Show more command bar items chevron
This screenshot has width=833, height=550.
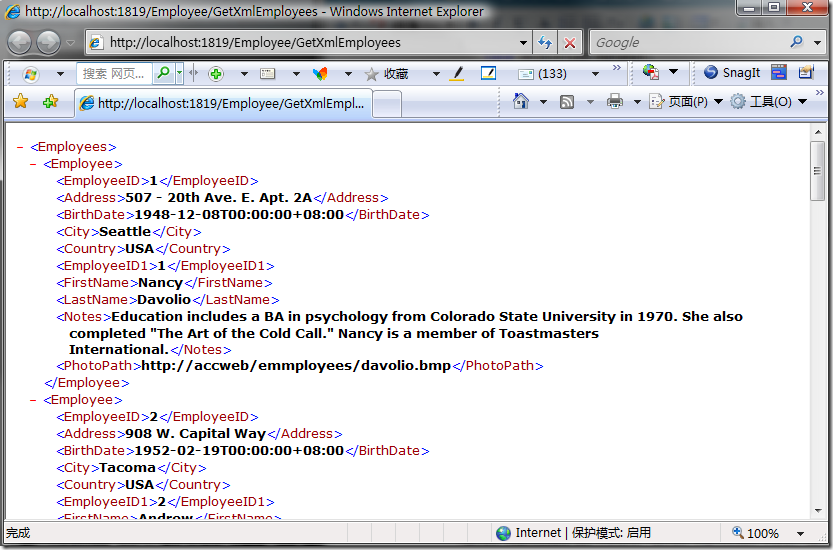coord(819,92)
